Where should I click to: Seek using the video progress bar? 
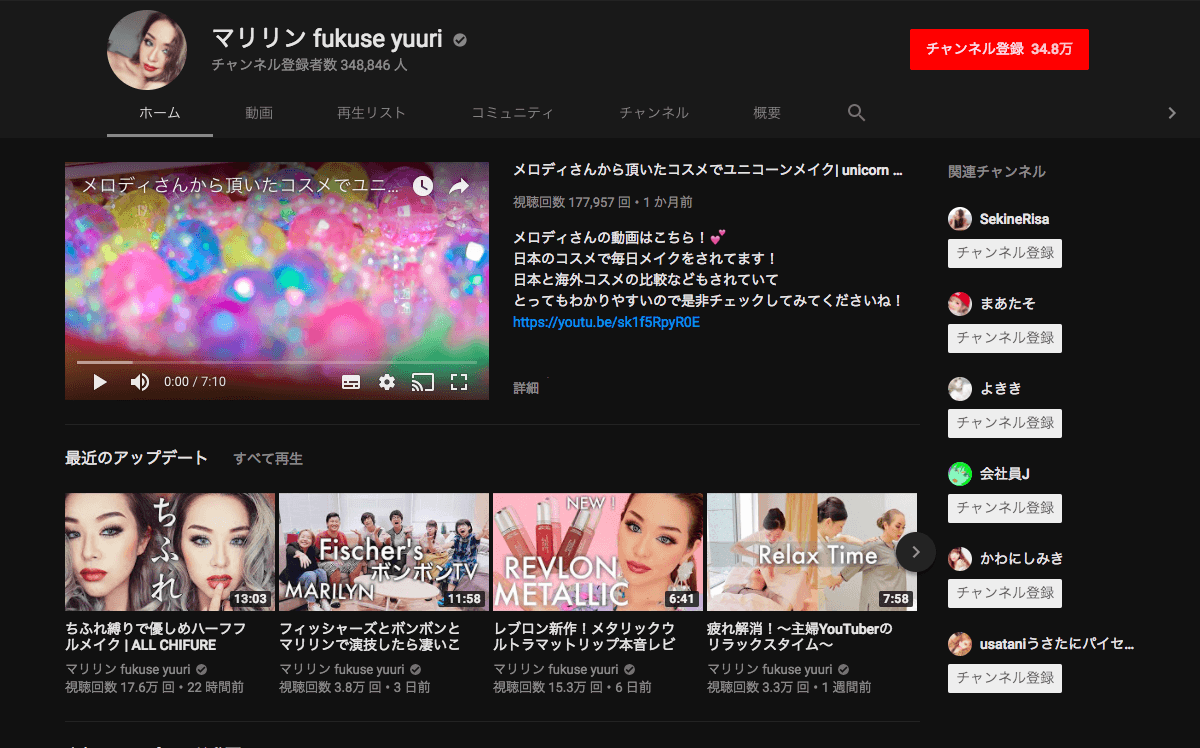tap(277, 362)
